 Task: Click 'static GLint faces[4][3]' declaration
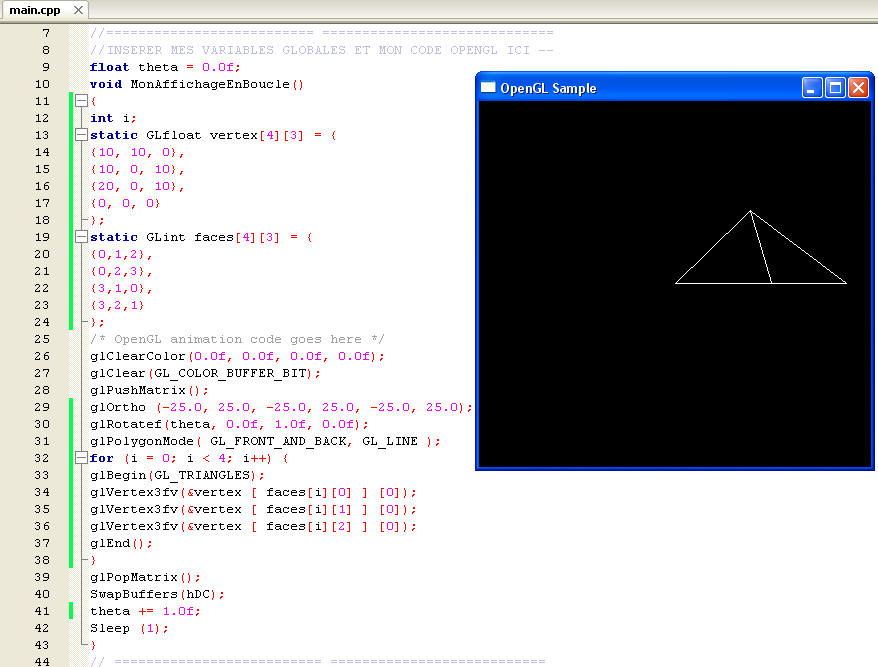click(185, 237)
